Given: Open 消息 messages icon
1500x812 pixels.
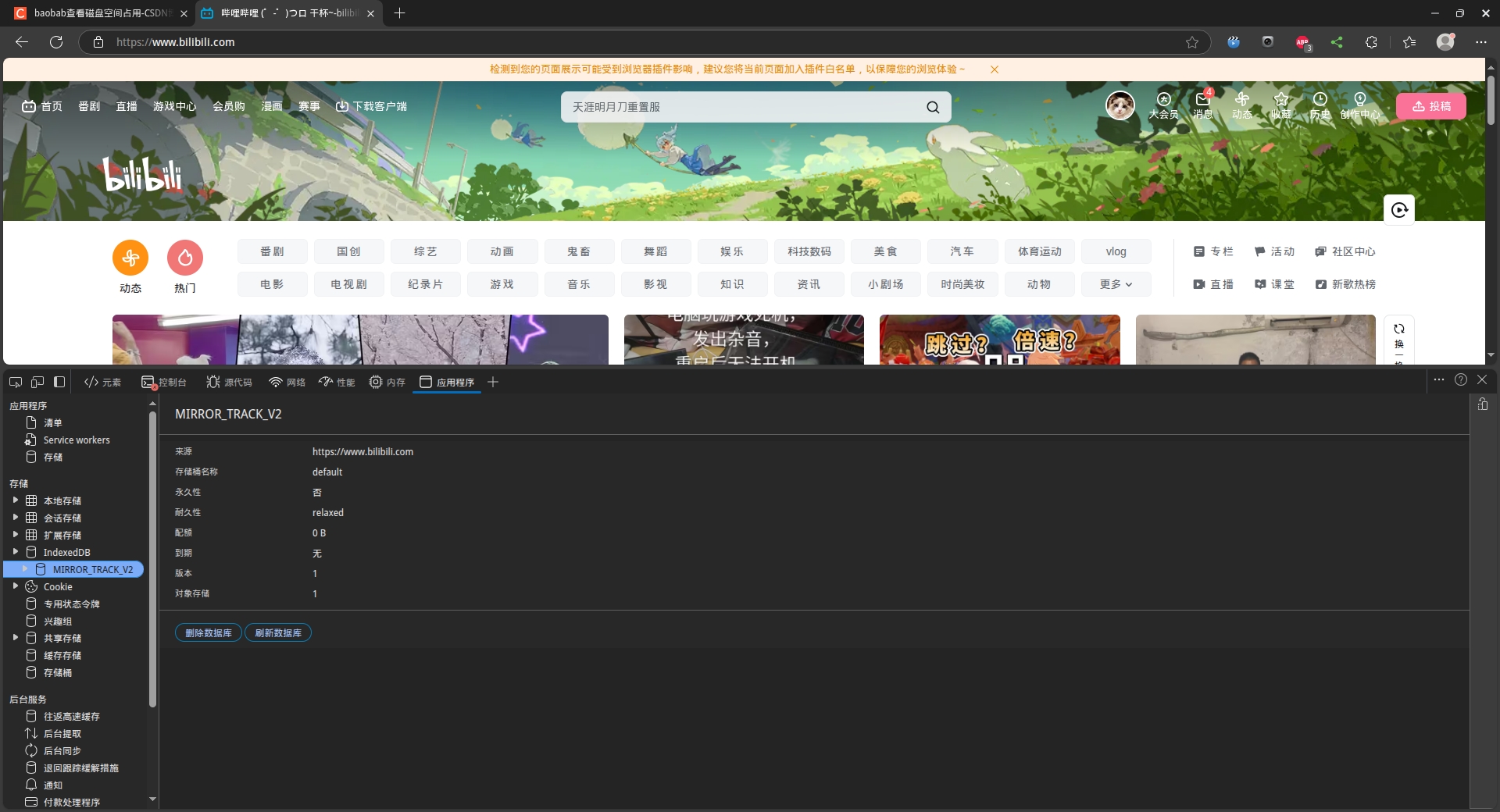Looking at the screenshot, I should click(1203, 105).
